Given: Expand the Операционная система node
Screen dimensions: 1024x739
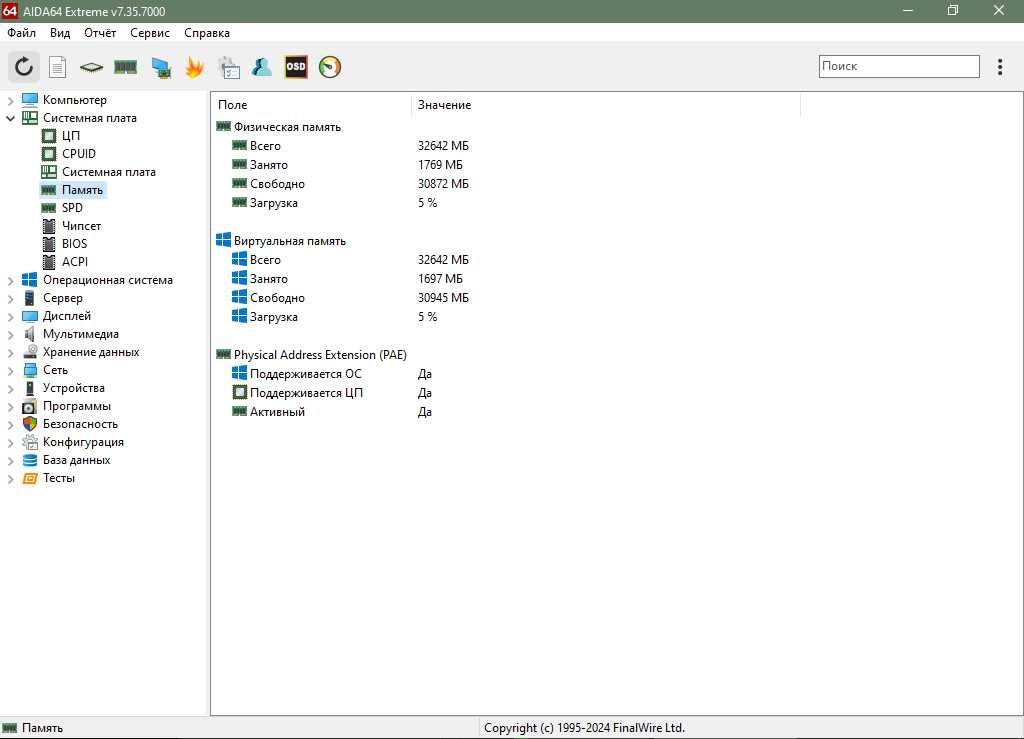Looking at the screenshot, I should (x=10, y=281).
